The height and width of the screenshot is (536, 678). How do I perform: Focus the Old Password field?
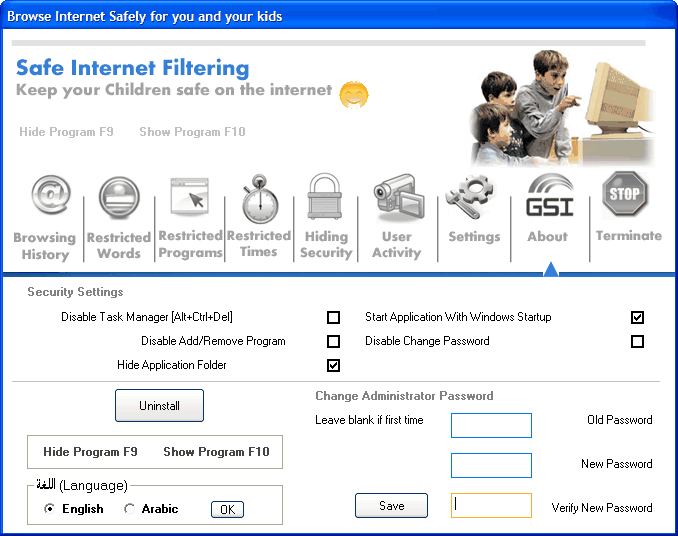491,425
